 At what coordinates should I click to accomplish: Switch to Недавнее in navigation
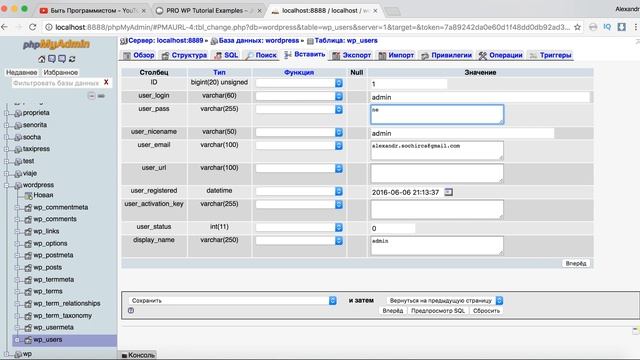[22, 72]
